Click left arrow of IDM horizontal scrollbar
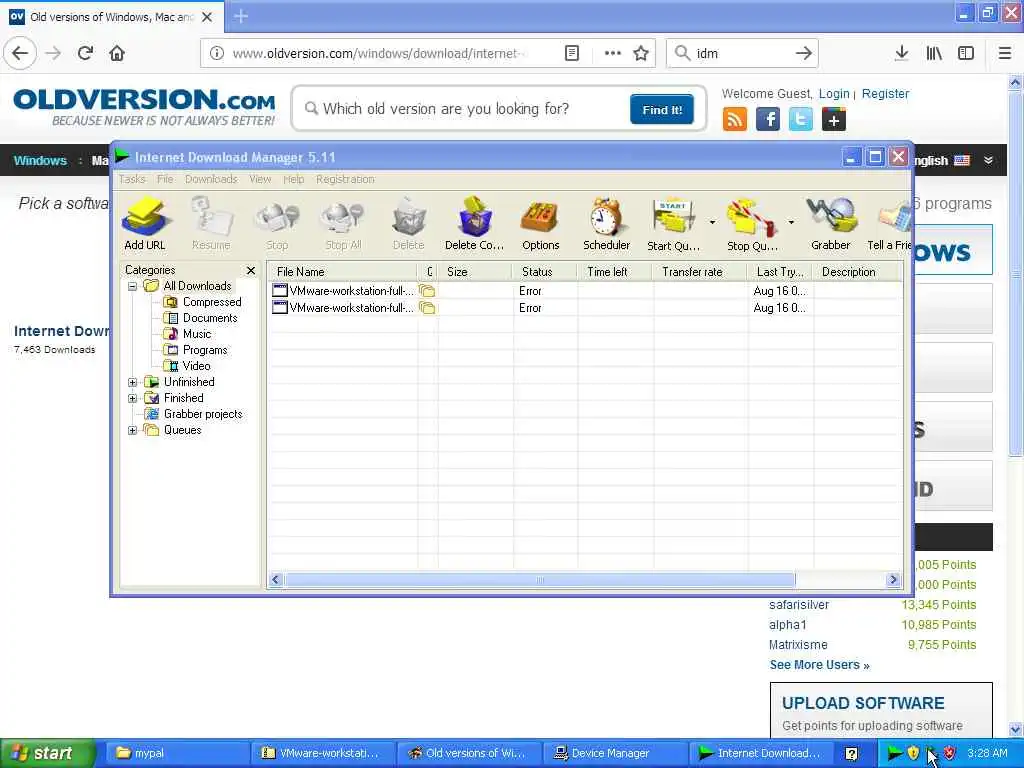 pos(276,580)
